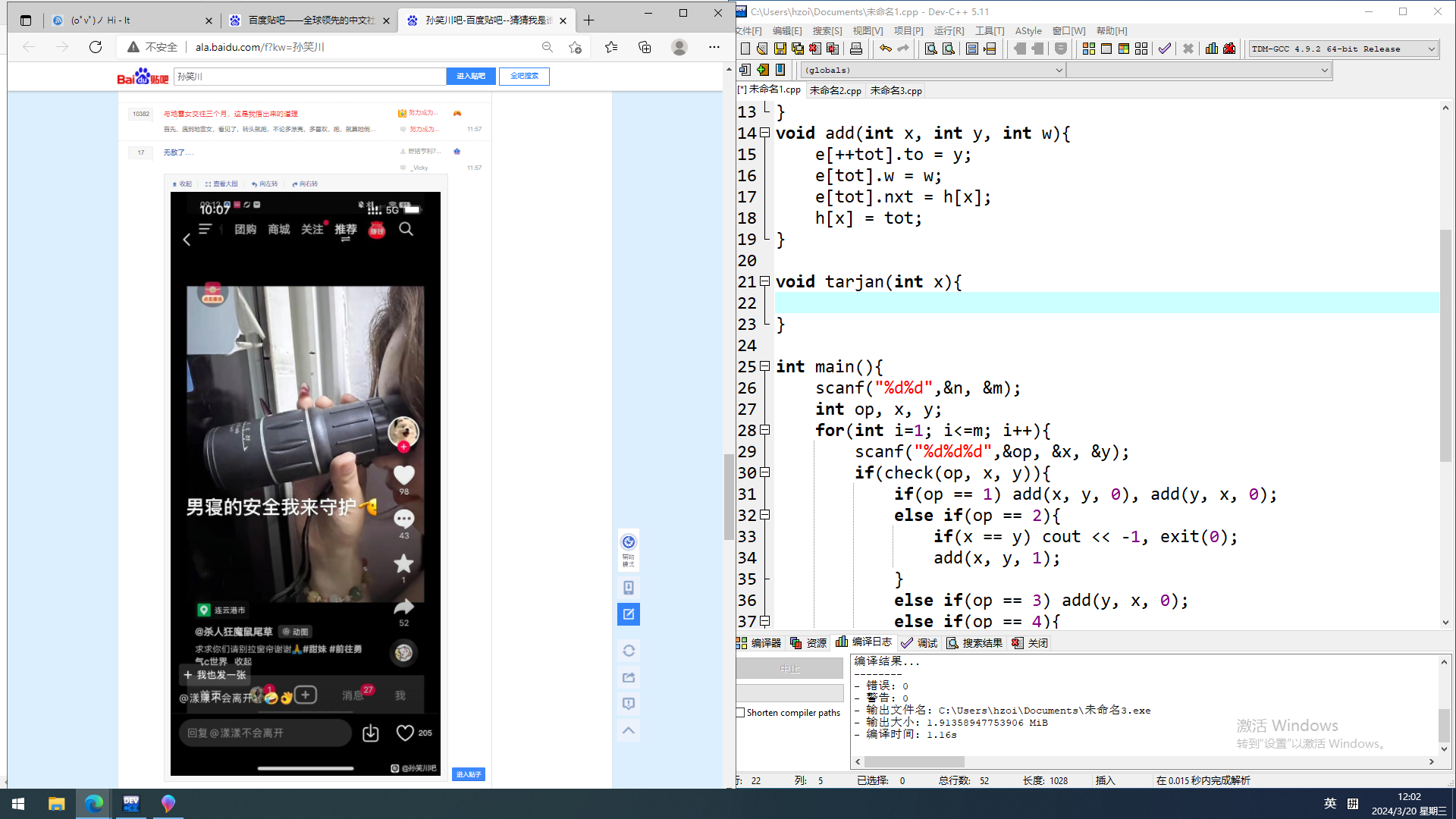The image size is (1456, 819).
Task: Click the Print icon in toolbar
Action: click(x=856, y=49)
